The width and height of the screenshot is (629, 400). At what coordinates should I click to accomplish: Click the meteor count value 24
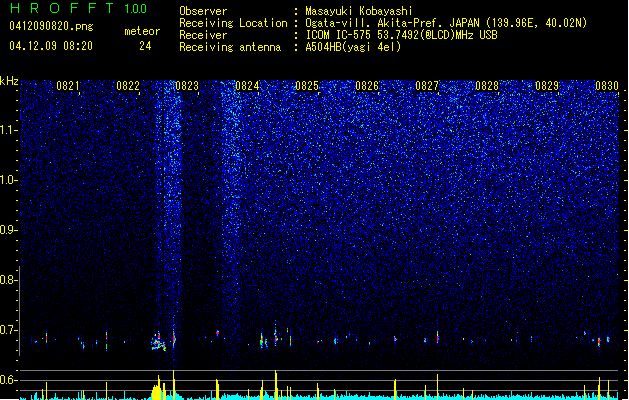[145, 46]
